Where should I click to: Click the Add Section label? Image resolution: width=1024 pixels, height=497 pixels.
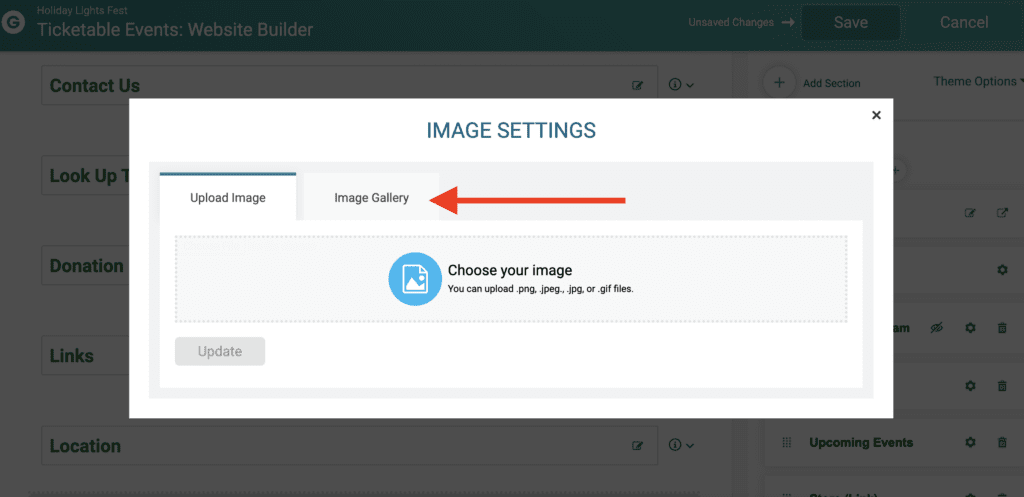(x=831, y=84)
